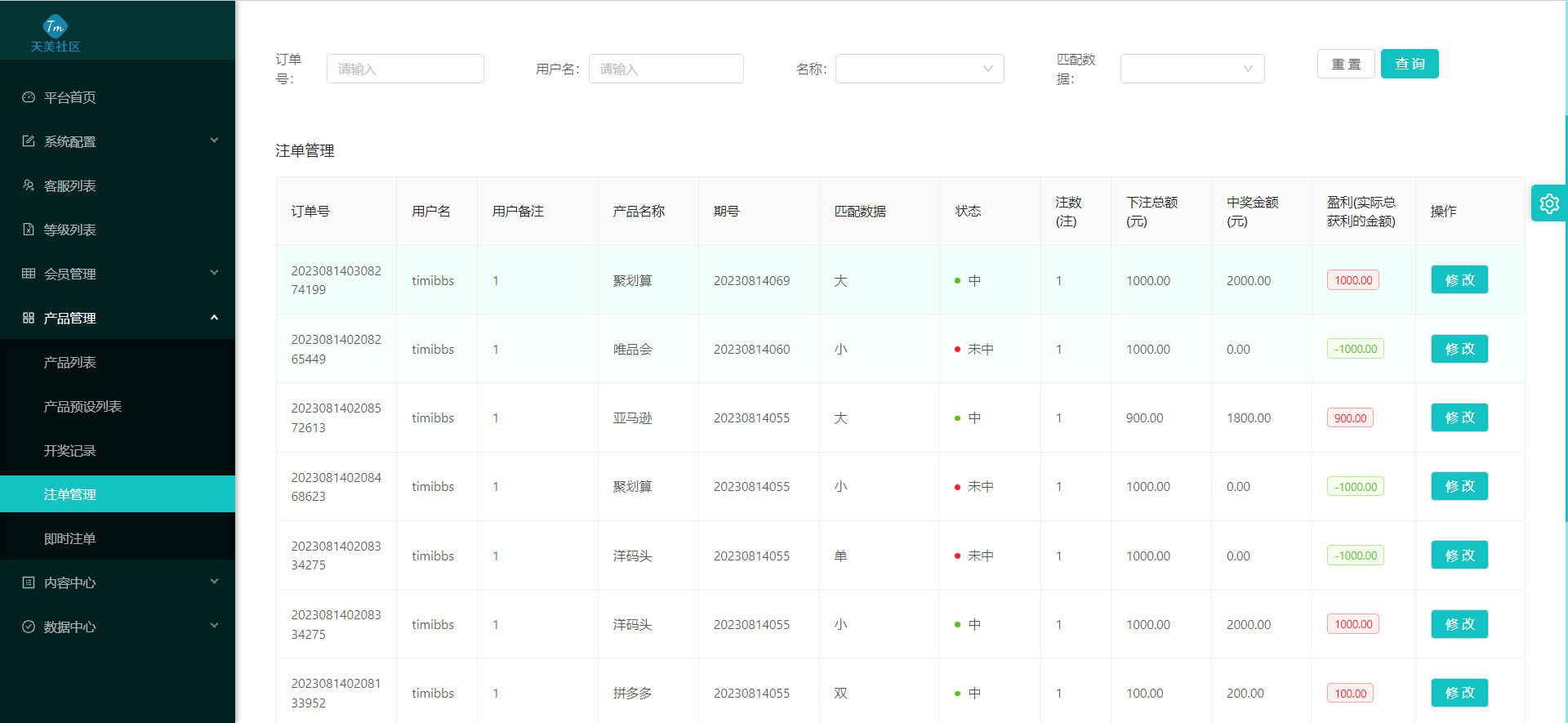Expand the 会员管理 submenu chevron

(x=214, y=273)
